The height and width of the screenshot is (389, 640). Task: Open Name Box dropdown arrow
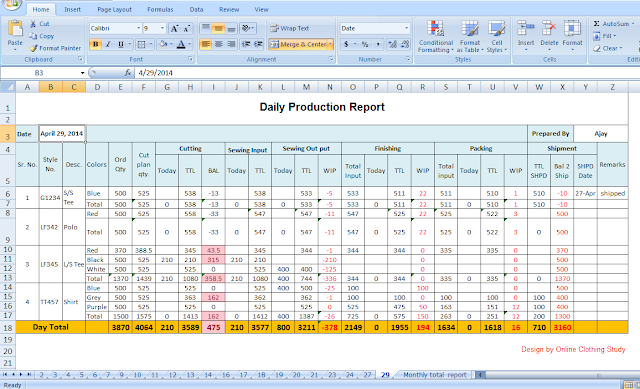(82, 73)
